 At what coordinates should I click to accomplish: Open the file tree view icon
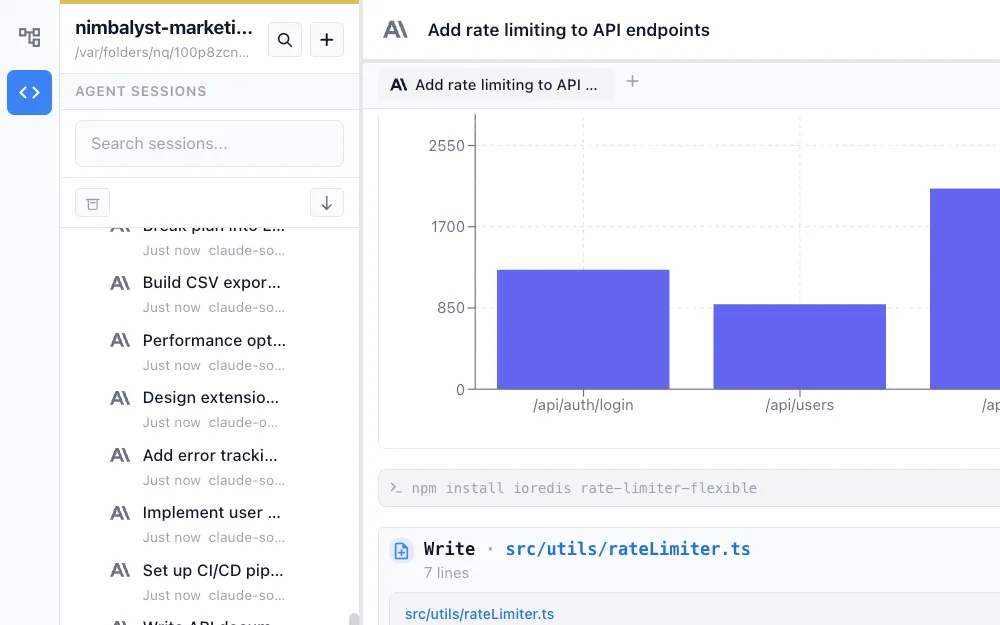[30, 38]
